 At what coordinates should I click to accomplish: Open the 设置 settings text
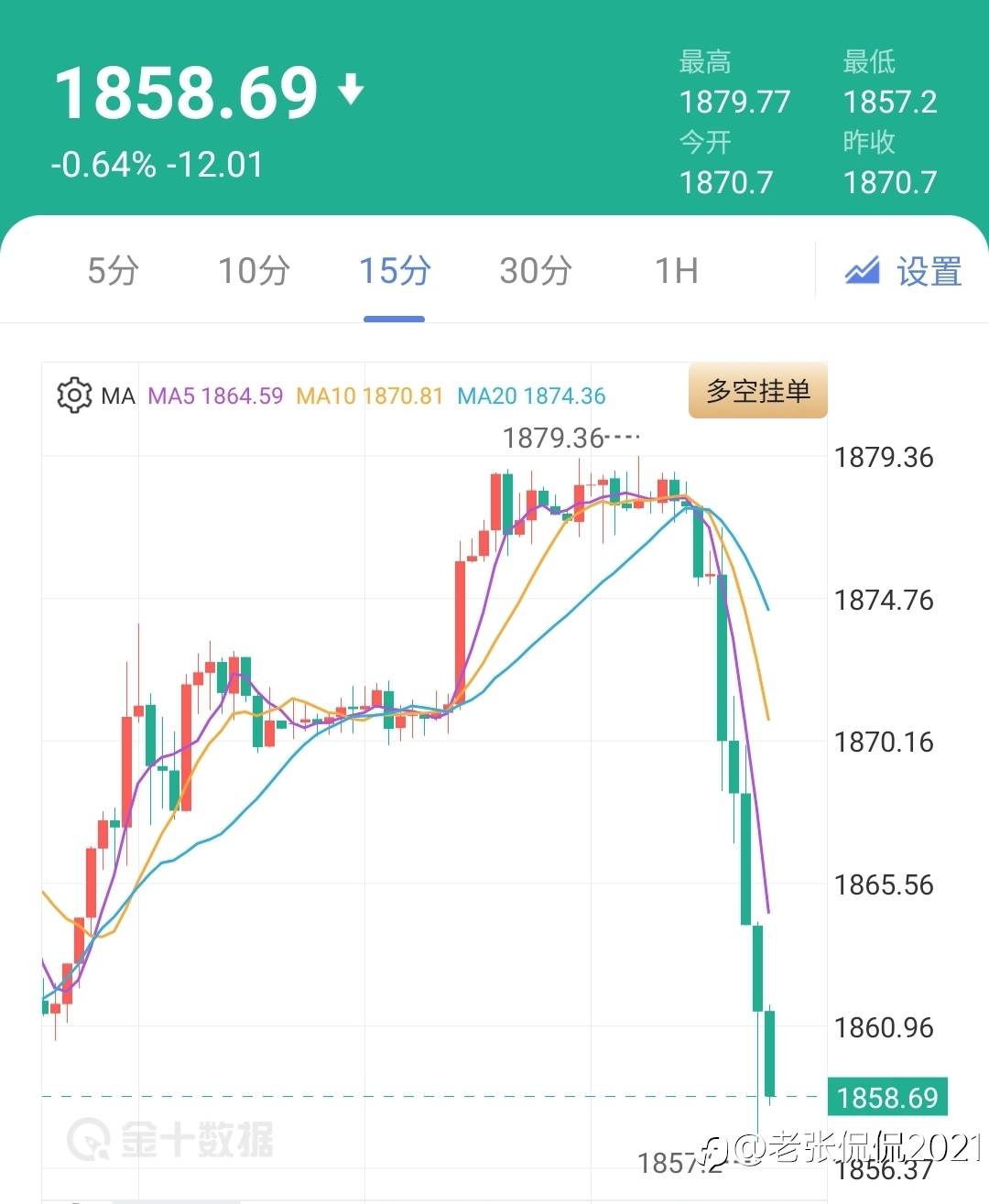tap(929, 272)
